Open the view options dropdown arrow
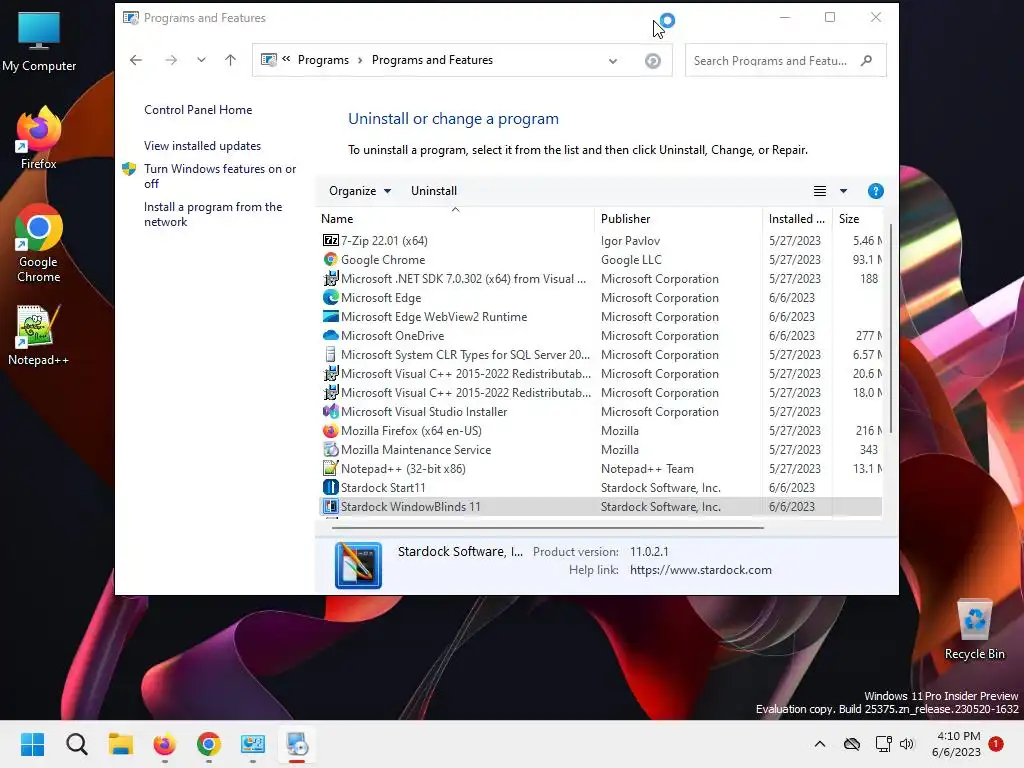The width and height of the screenshot is (1024, 768). [843, 191]
